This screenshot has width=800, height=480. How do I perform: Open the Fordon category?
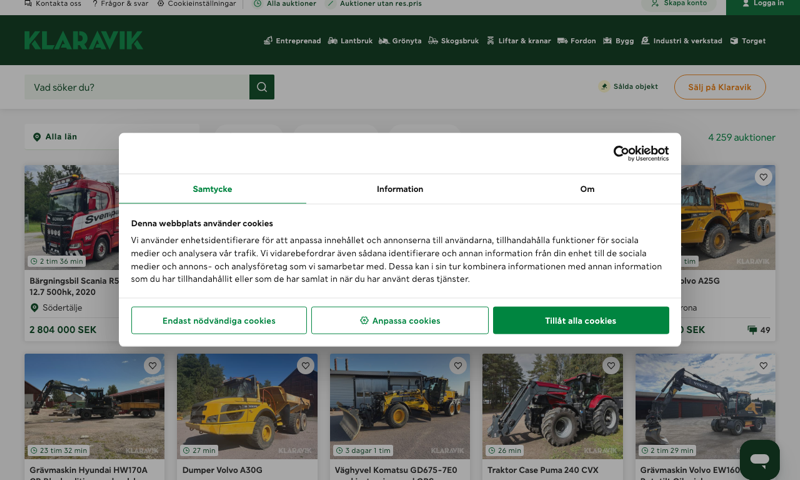click(x=577, y=41)
